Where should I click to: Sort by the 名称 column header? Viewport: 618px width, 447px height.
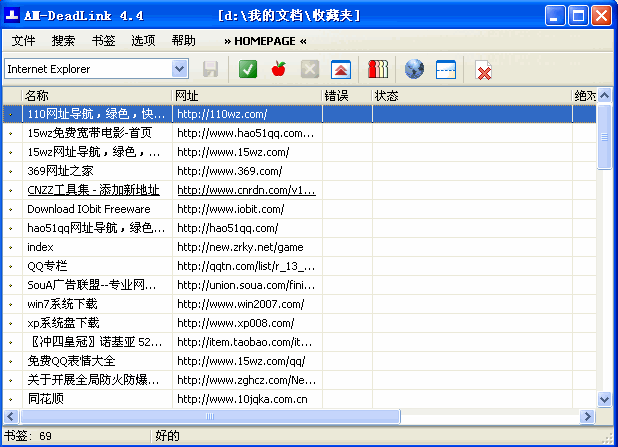(x=97, y=95)
